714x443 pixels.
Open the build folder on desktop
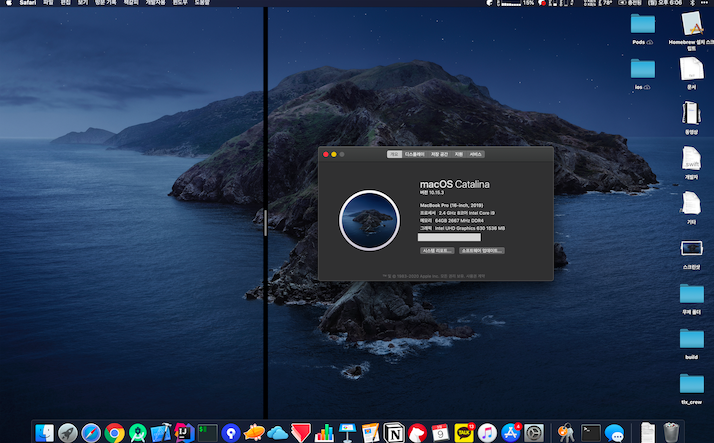pyautogui.click(x=691, y=338)
